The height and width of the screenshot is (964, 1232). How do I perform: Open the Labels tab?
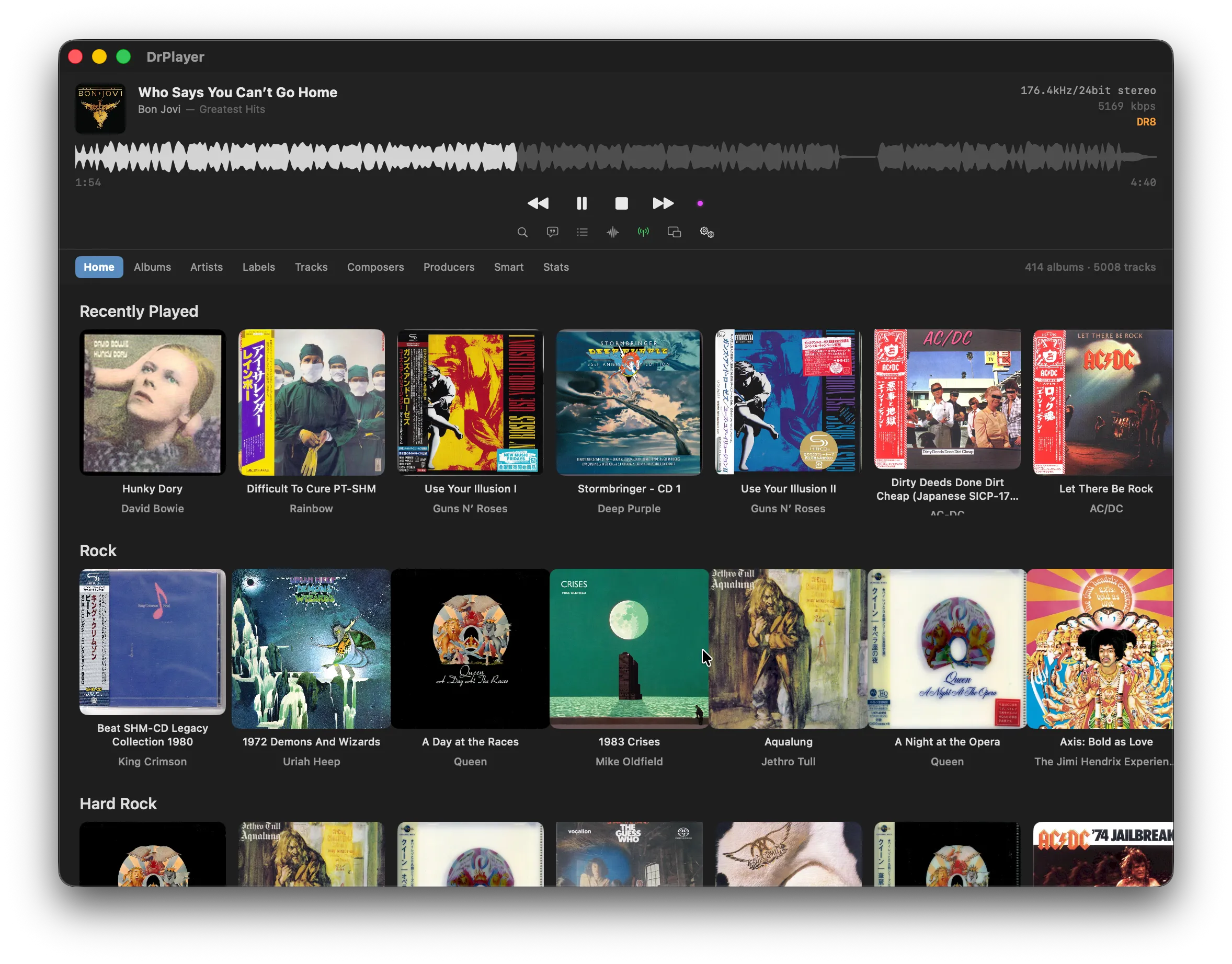click(259, 267)
